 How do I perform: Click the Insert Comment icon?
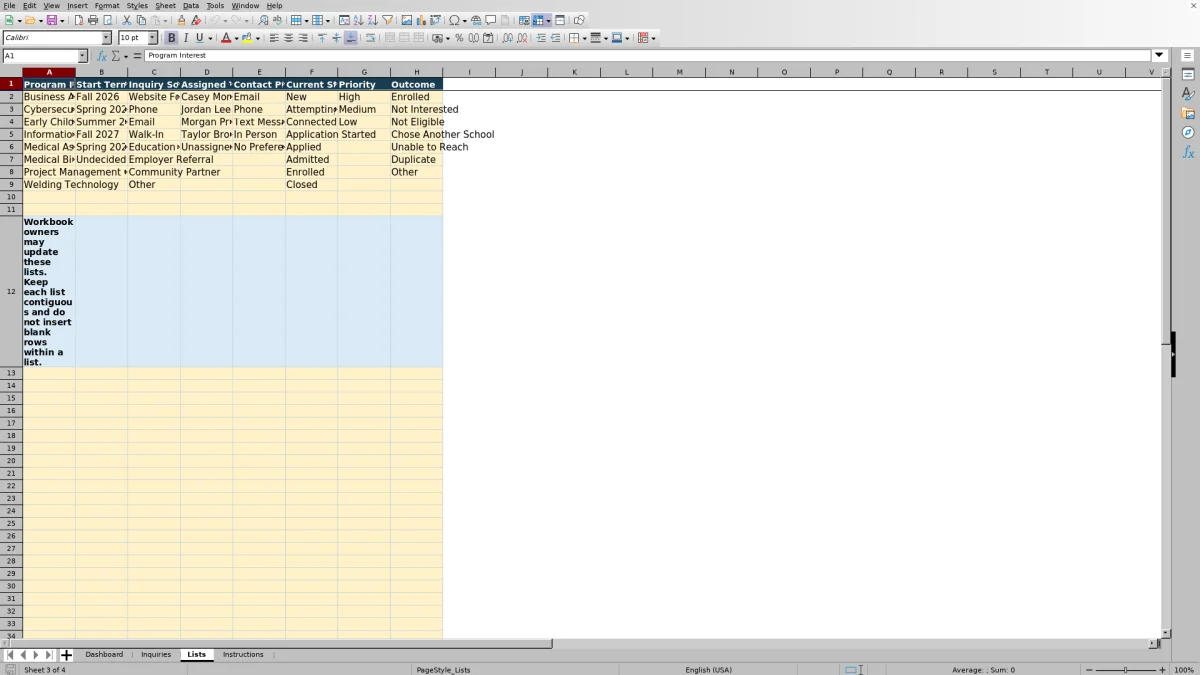[x=491, y=20]
